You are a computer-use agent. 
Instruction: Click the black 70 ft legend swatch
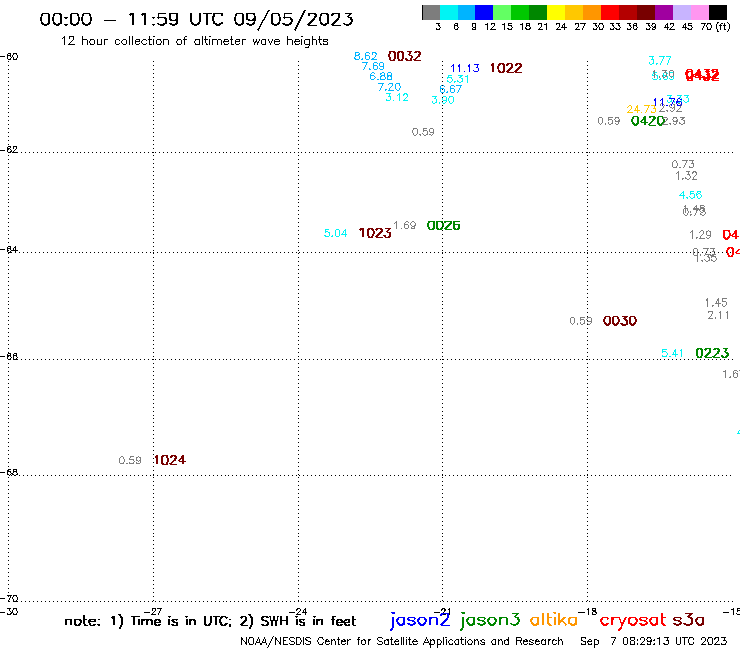(717, 12)
